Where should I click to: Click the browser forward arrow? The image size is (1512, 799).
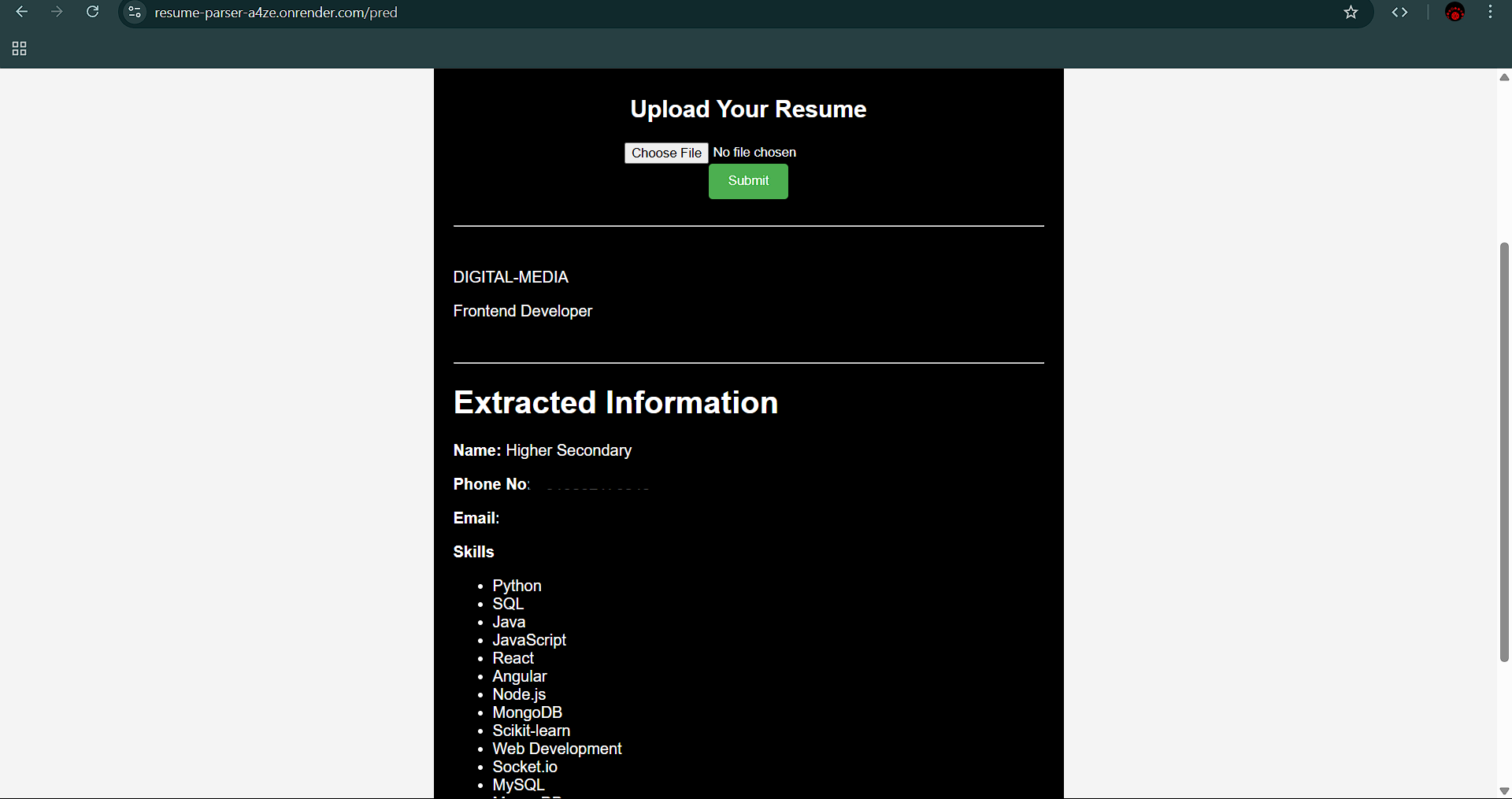coord(57,12)
